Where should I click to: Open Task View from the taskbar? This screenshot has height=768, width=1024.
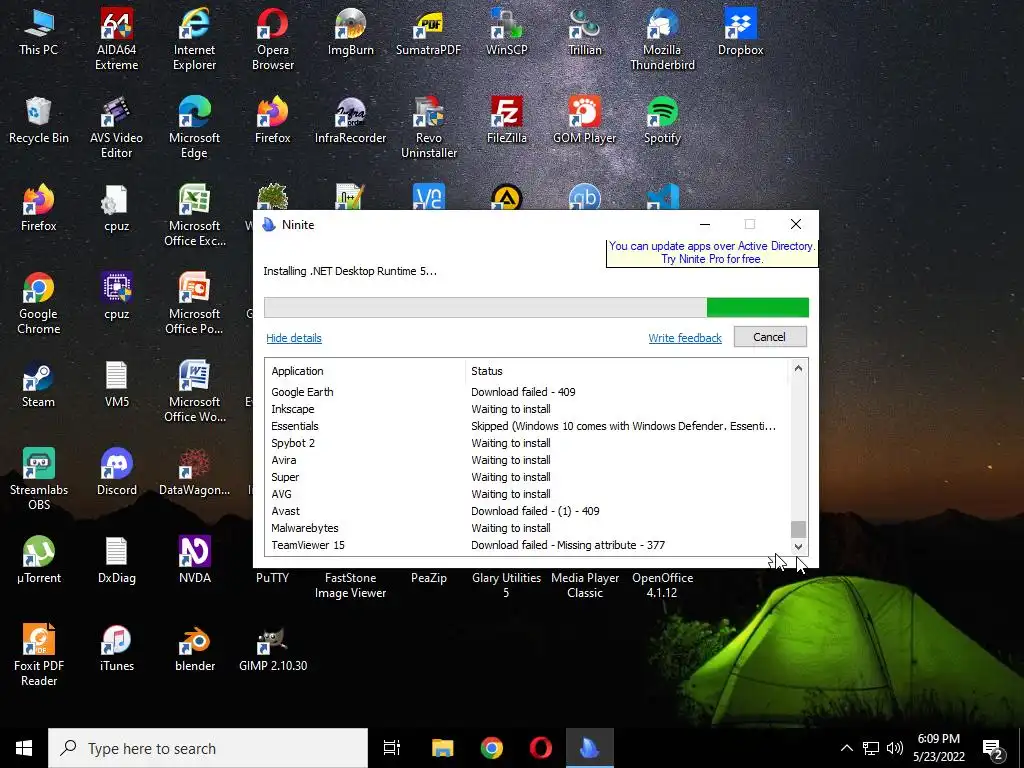tap(392, 748)
